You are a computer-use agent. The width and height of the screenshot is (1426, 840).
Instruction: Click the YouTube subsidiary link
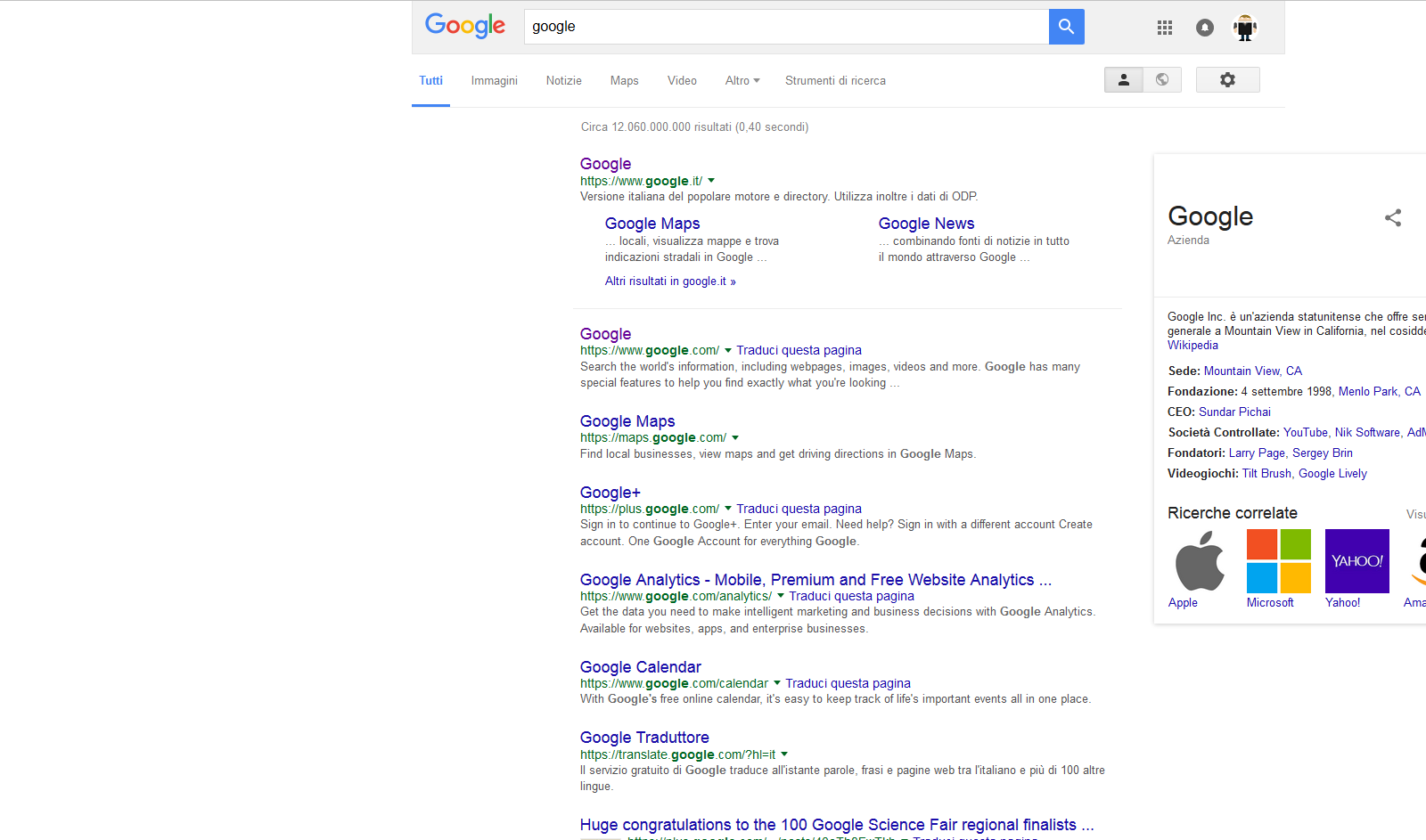(1305, 433)
